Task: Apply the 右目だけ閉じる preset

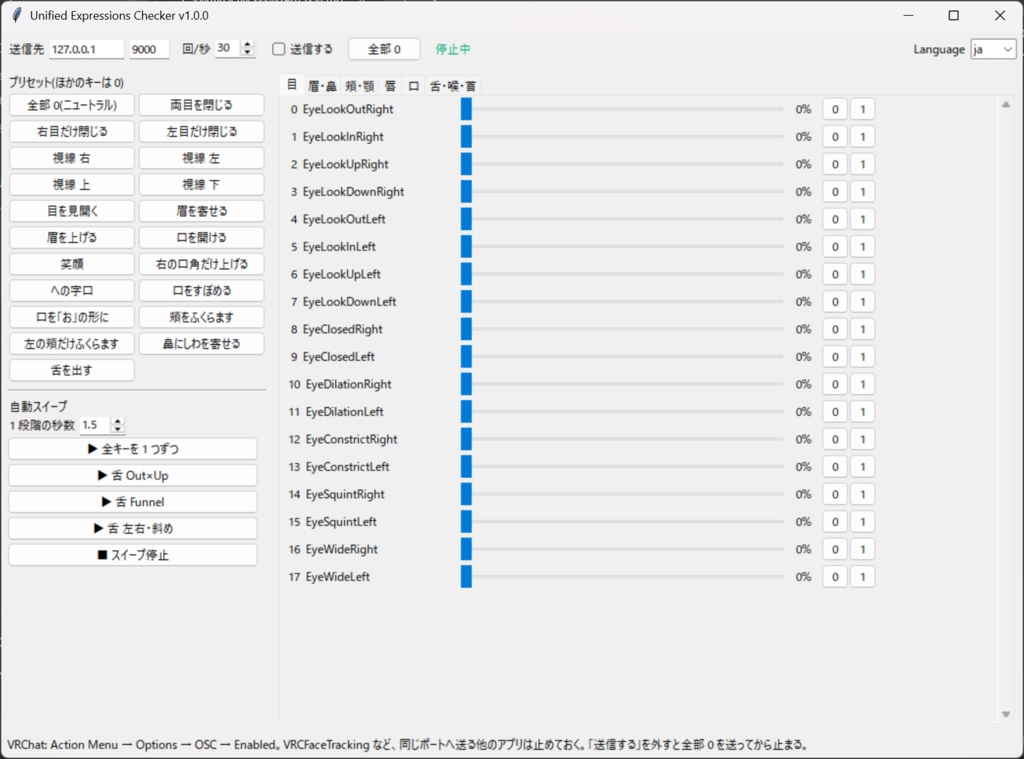Action: [x=72, y=131]
